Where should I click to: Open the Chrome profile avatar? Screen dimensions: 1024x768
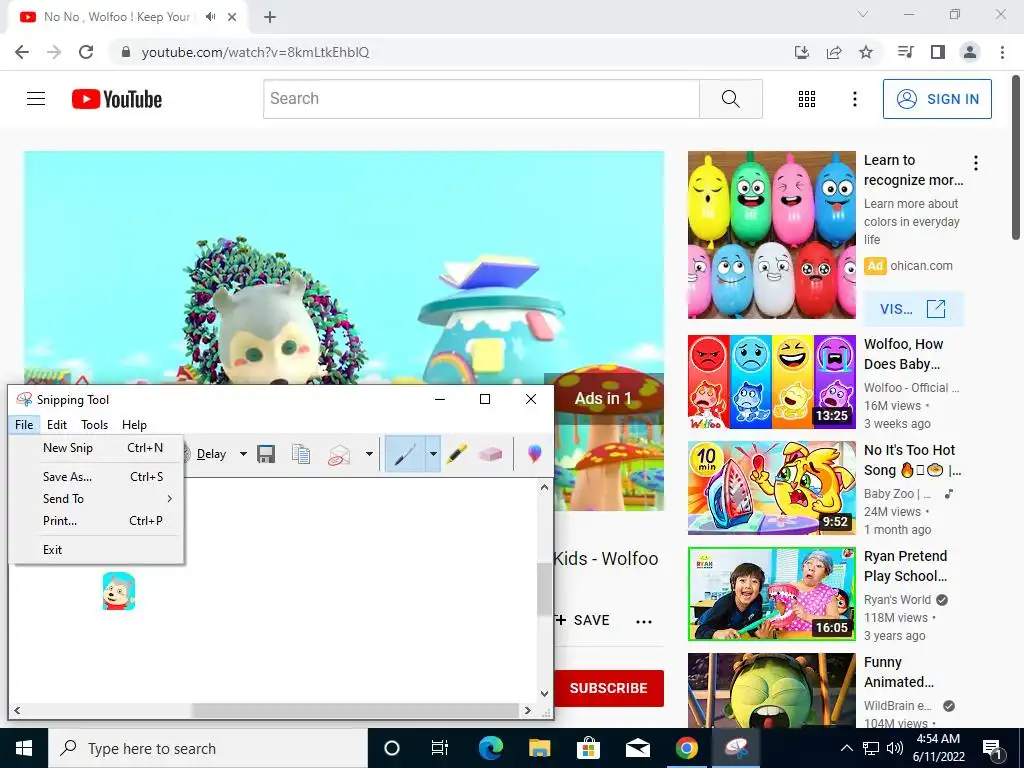pyautogui.click(x=970, y=52)
